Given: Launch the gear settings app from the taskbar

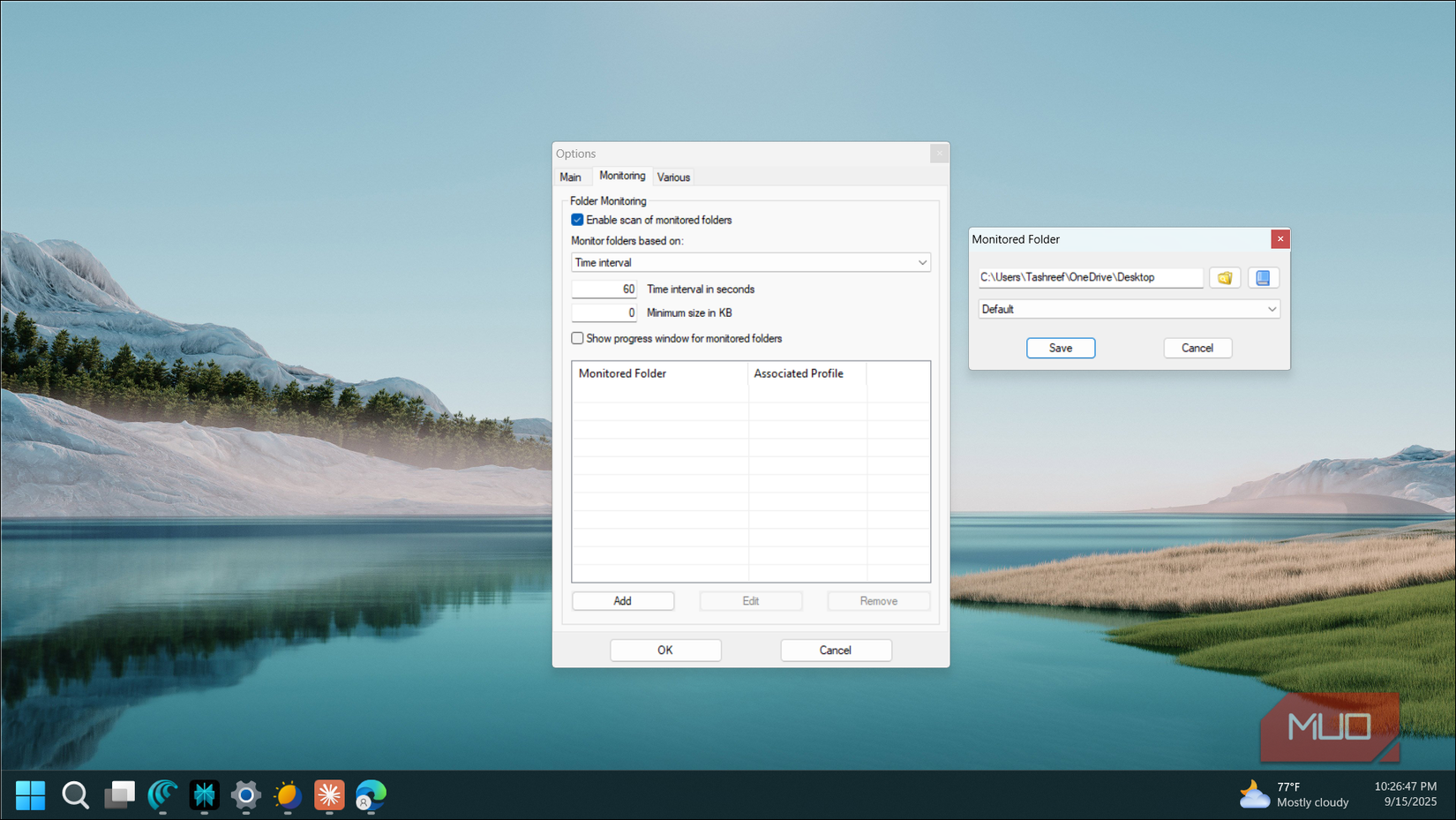Looking at the screenshot, I should click(245, 795).
